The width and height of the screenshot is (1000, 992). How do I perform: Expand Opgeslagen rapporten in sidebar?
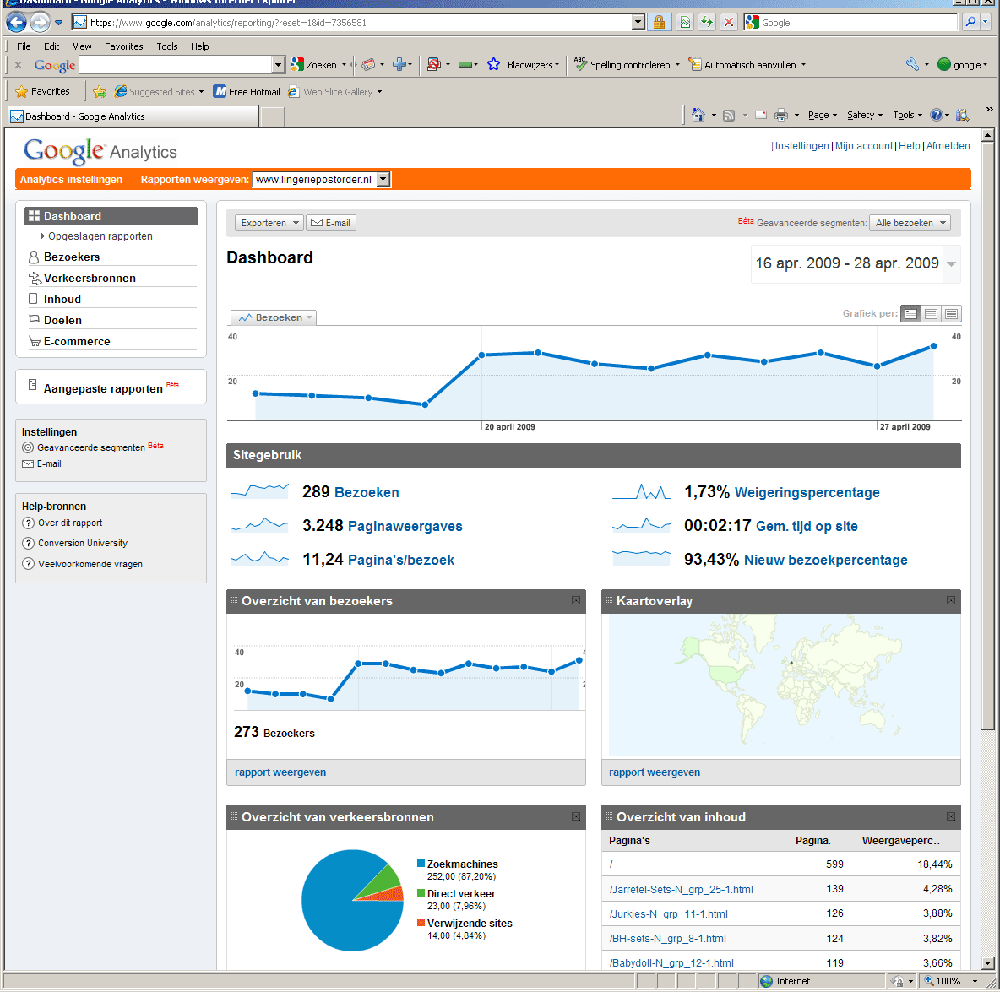coord(42,236)
